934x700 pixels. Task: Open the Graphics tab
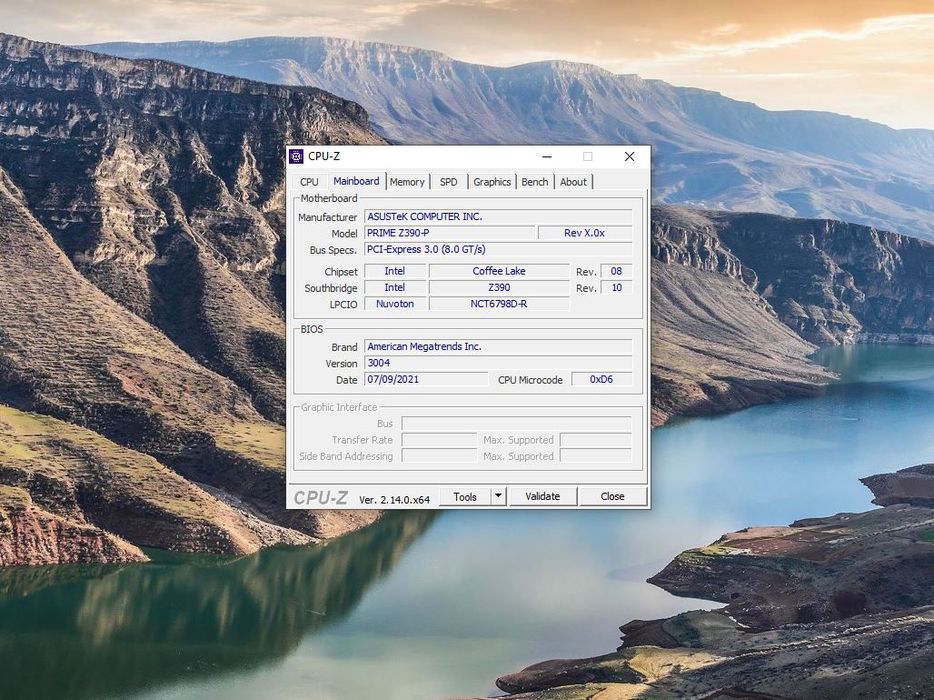(492, 182)
